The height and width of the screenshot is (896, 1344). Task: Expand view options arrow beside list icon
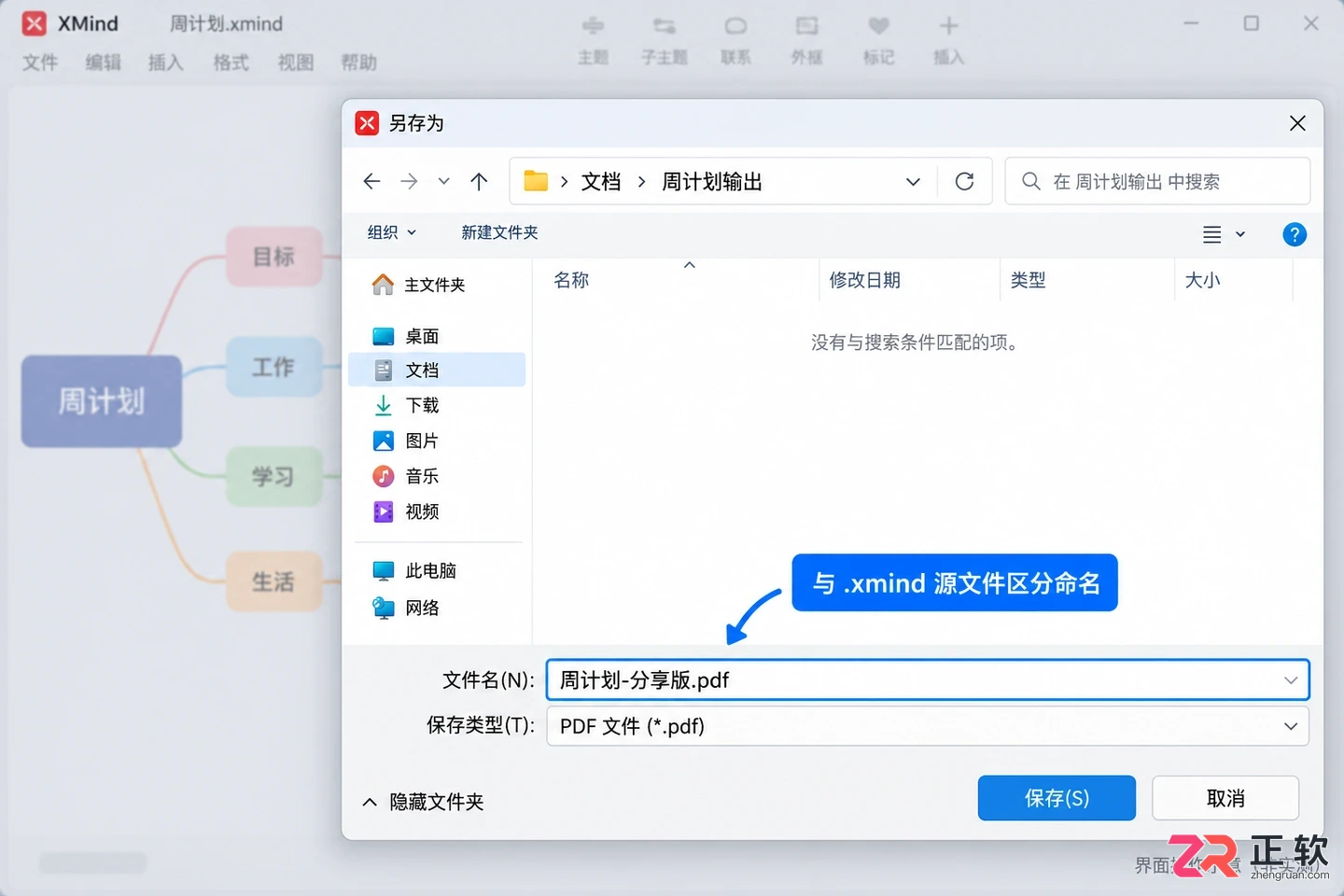[1240, 234]
